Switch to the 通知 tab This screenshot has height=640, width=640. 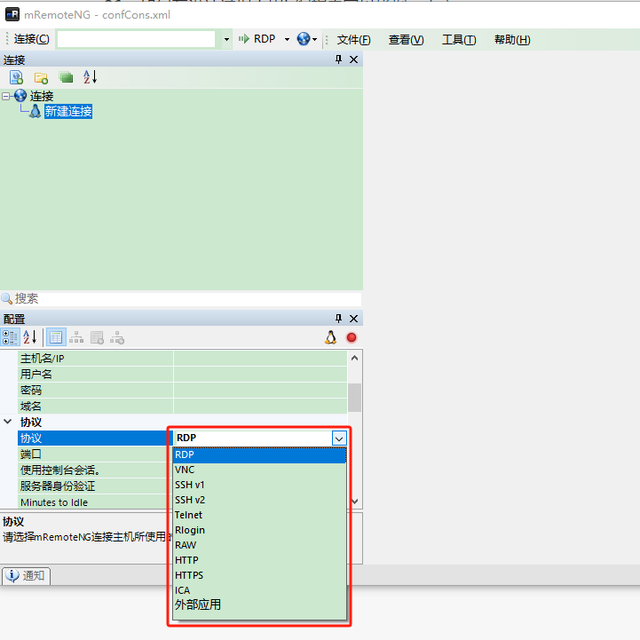[x=26, y=576]
